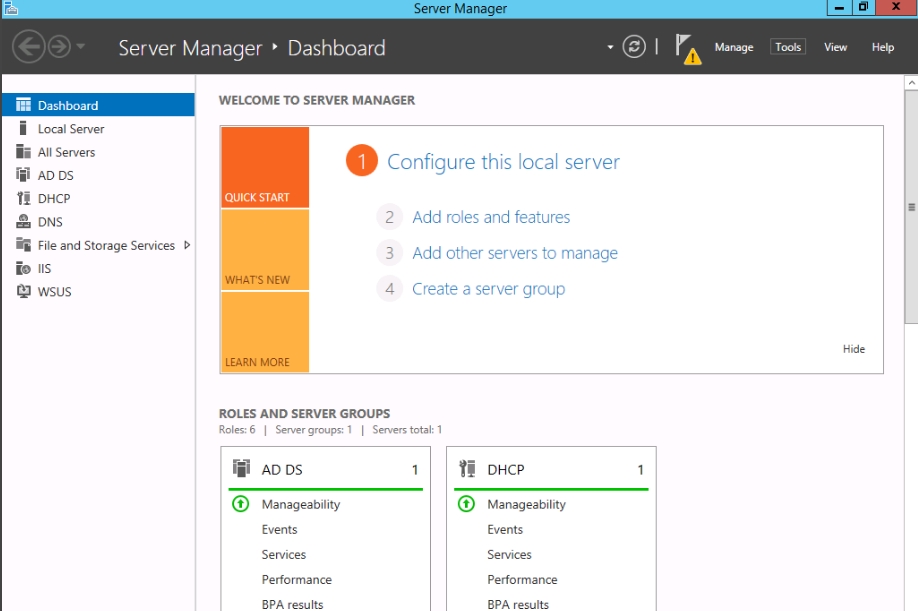Click the All Servers sidebar icon

click(x=23, y=152)
